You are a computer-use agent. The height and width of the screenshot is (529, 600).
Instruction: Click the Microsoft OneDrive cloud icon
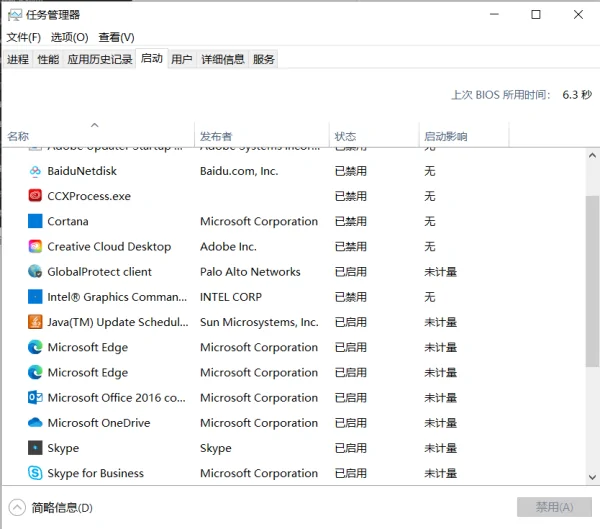point(35,423)
